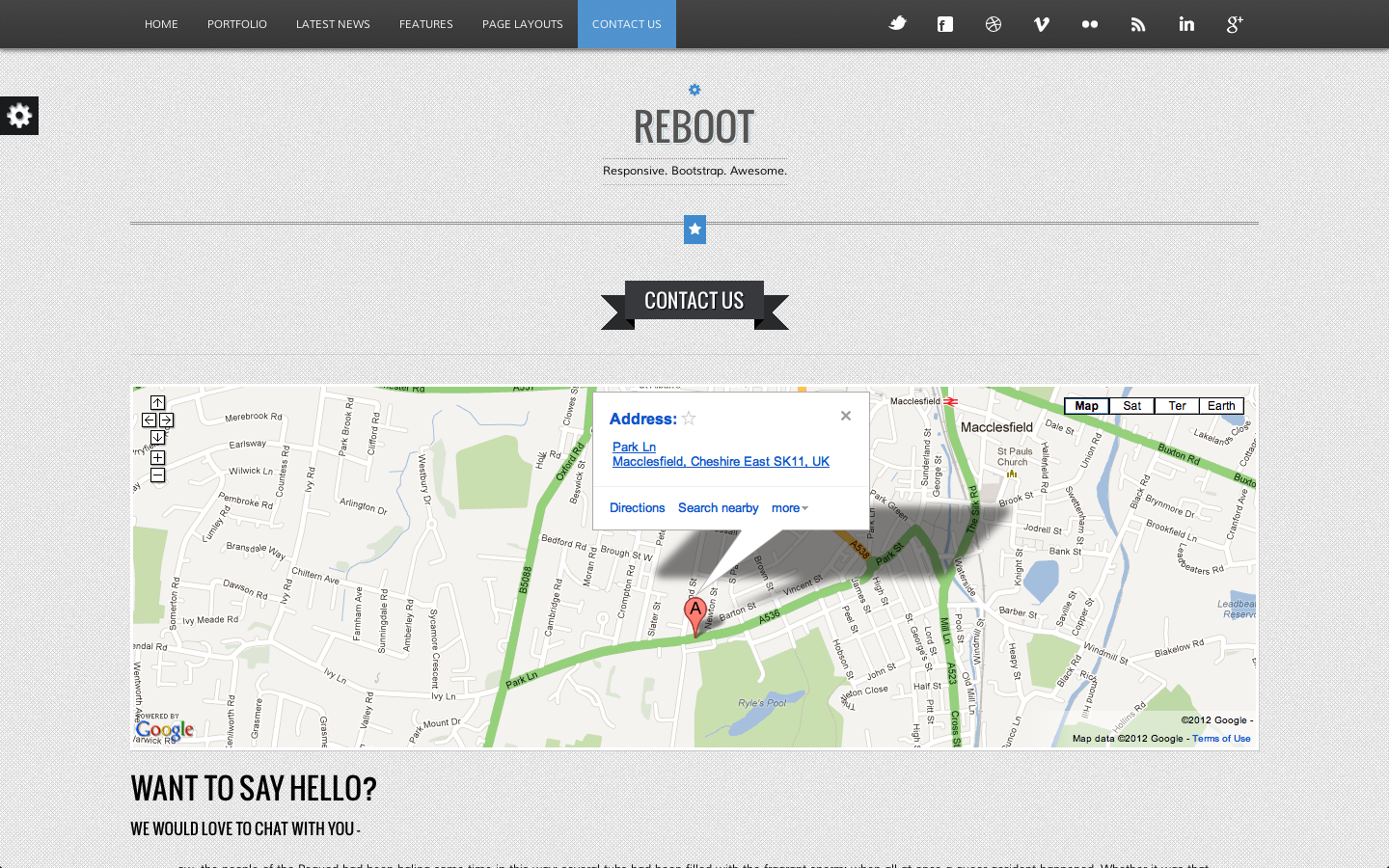Star the map address as favorite
Screen dimensions: 1389x868
coord(689,419)
